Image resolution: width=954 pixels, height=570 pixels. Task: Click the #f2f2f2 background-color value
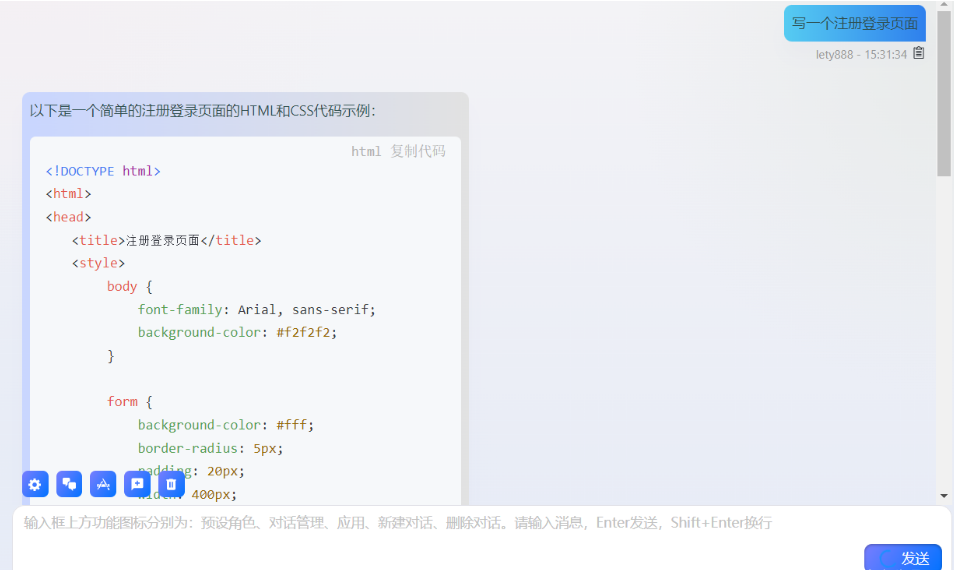(x=306, y=332)
